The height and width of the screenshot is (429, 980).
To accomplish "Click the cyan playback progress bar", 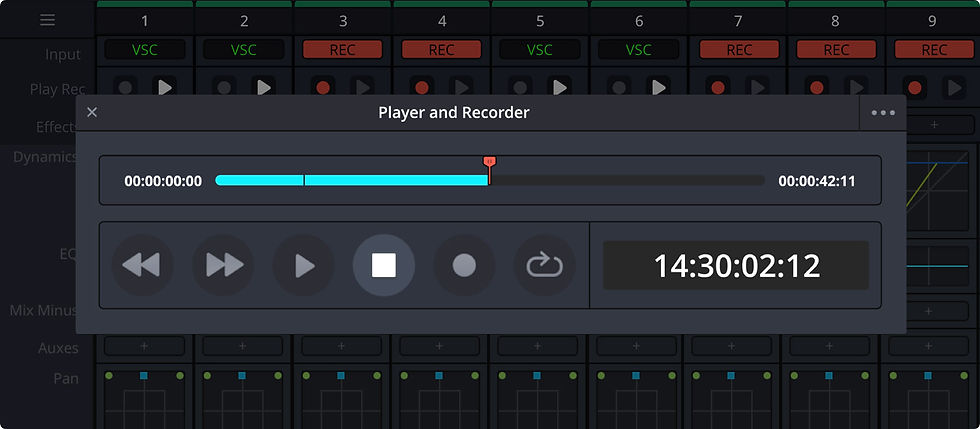I will click(x=352, y=180).
